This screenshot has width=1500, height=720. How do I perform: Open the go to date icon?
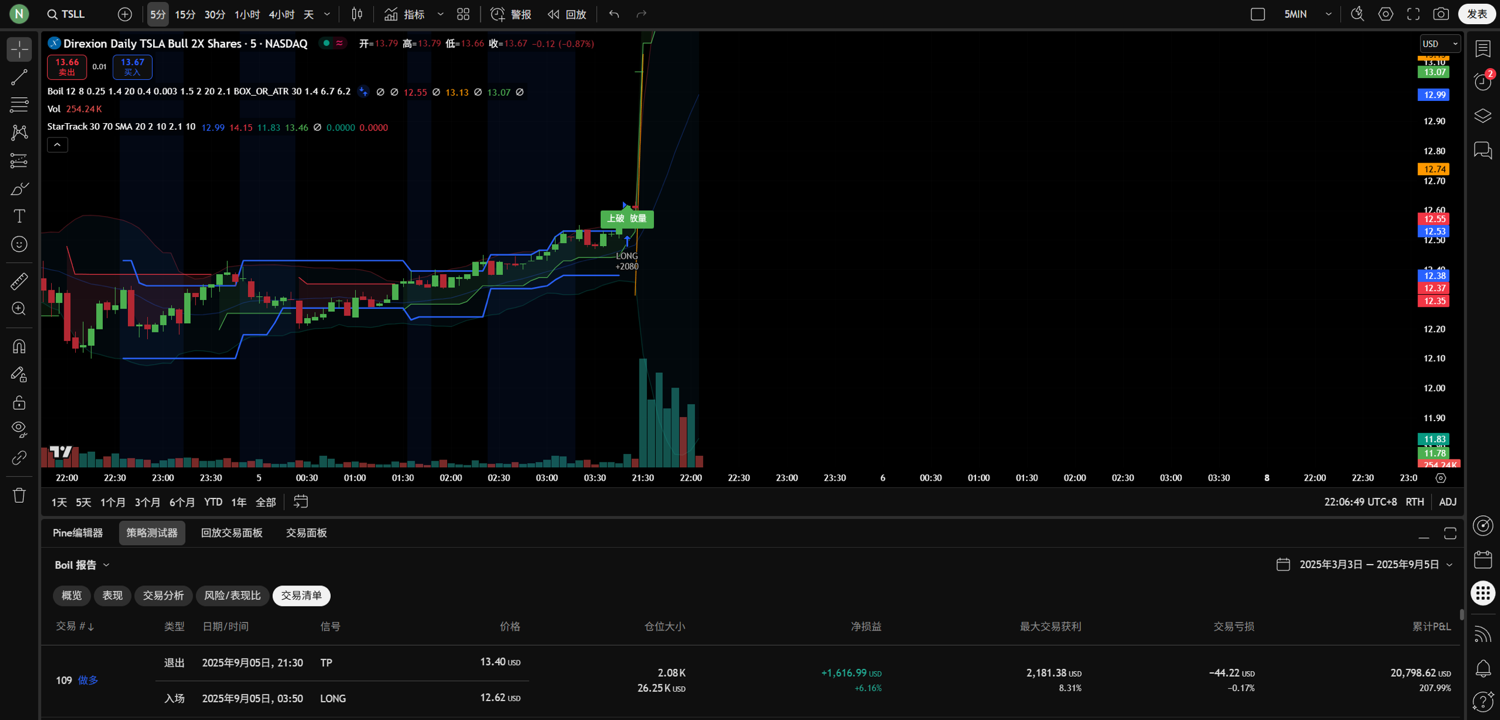pos(301,502)
